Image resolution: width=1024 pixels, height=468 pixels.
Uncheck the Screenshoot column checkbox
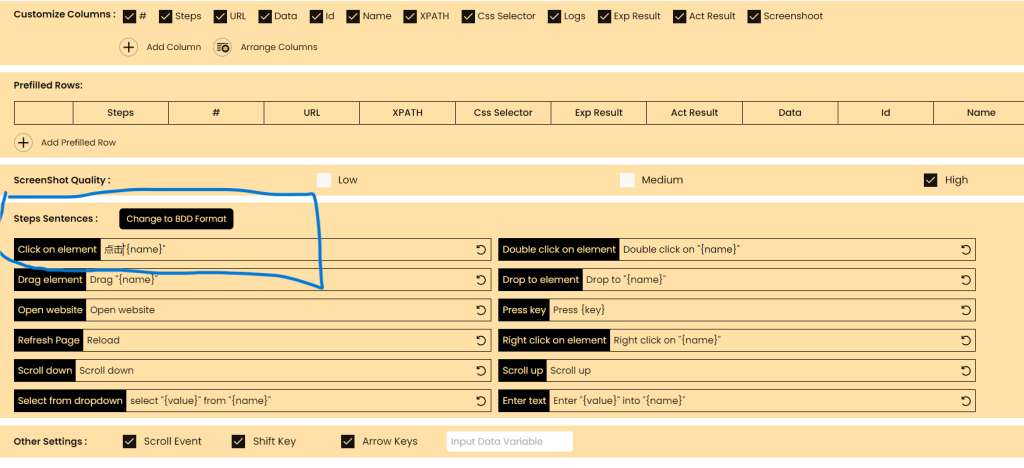coord(754,16)
